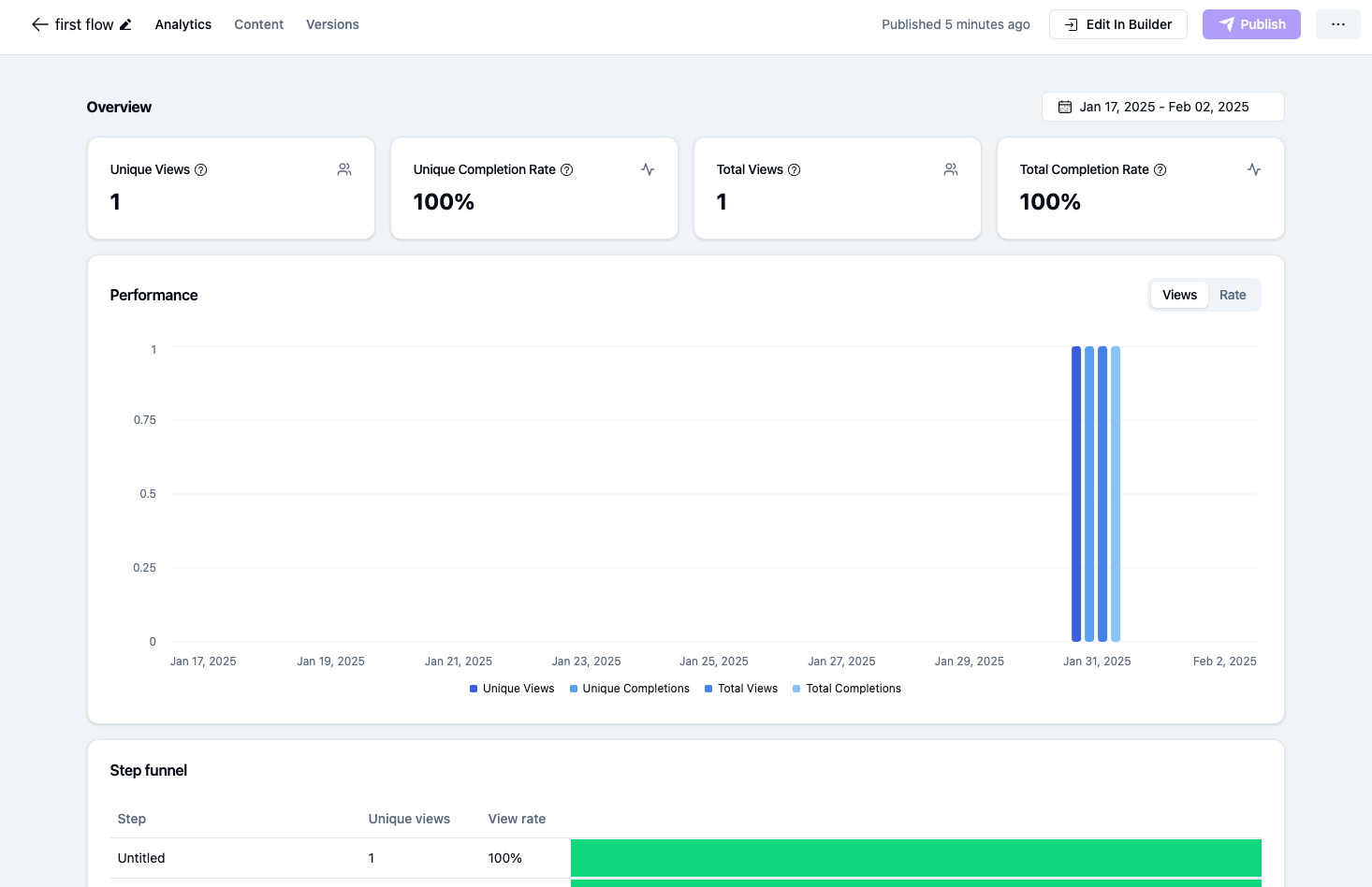Screen dimensions: 1372x887
Task: Click the View rate column header
Action: [517, 819]
